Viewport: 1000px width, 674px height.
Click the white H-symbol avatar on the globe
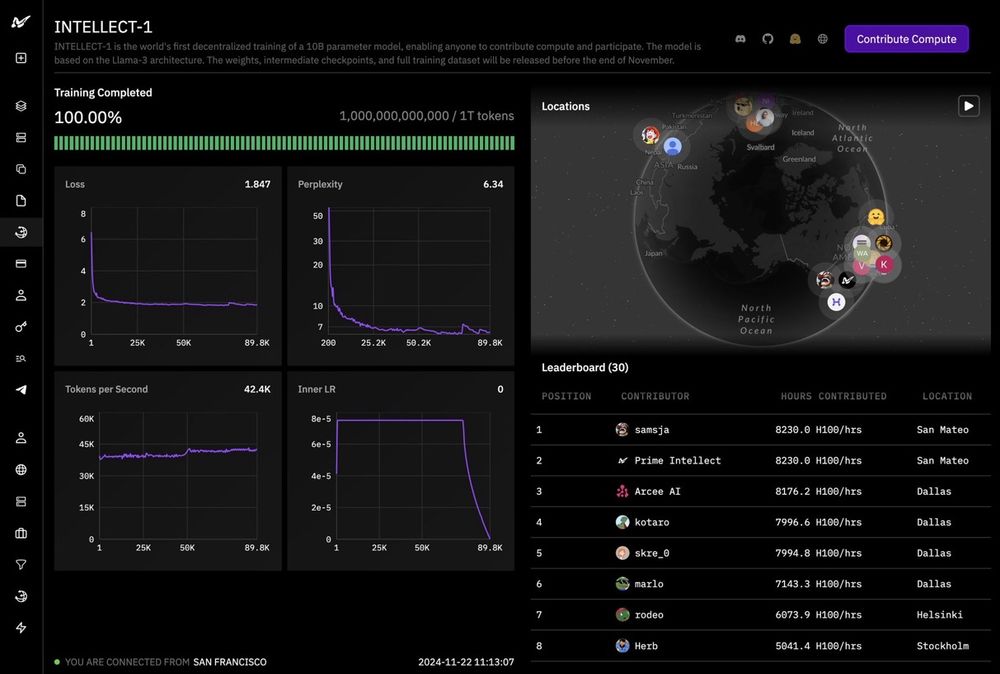point(836,302)
